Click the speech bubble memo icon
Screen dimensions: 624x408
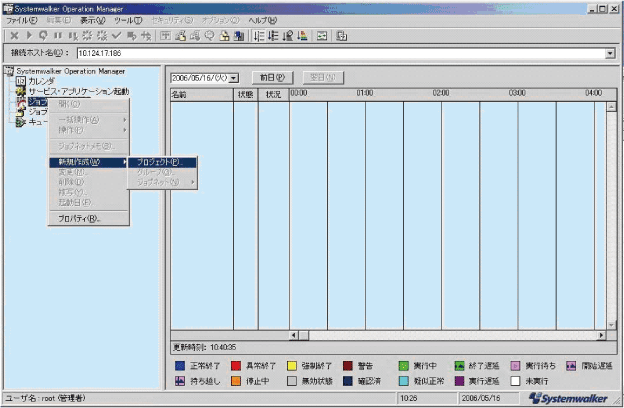coord(209,36)
